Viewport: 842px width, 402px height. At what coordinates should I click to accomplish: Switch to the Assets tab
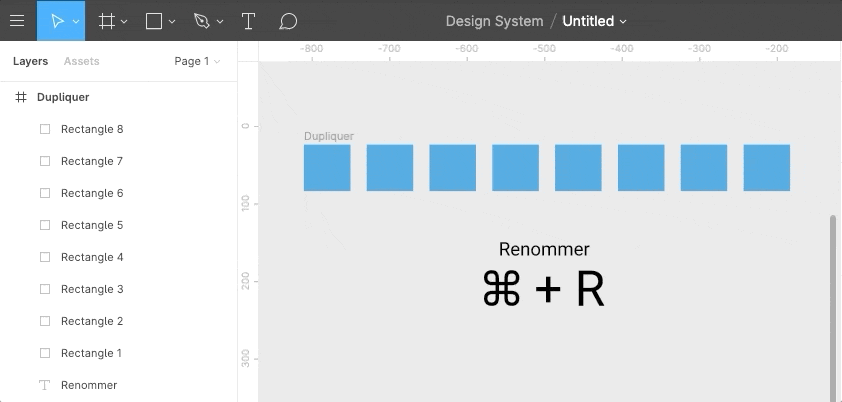coord(82,61)
